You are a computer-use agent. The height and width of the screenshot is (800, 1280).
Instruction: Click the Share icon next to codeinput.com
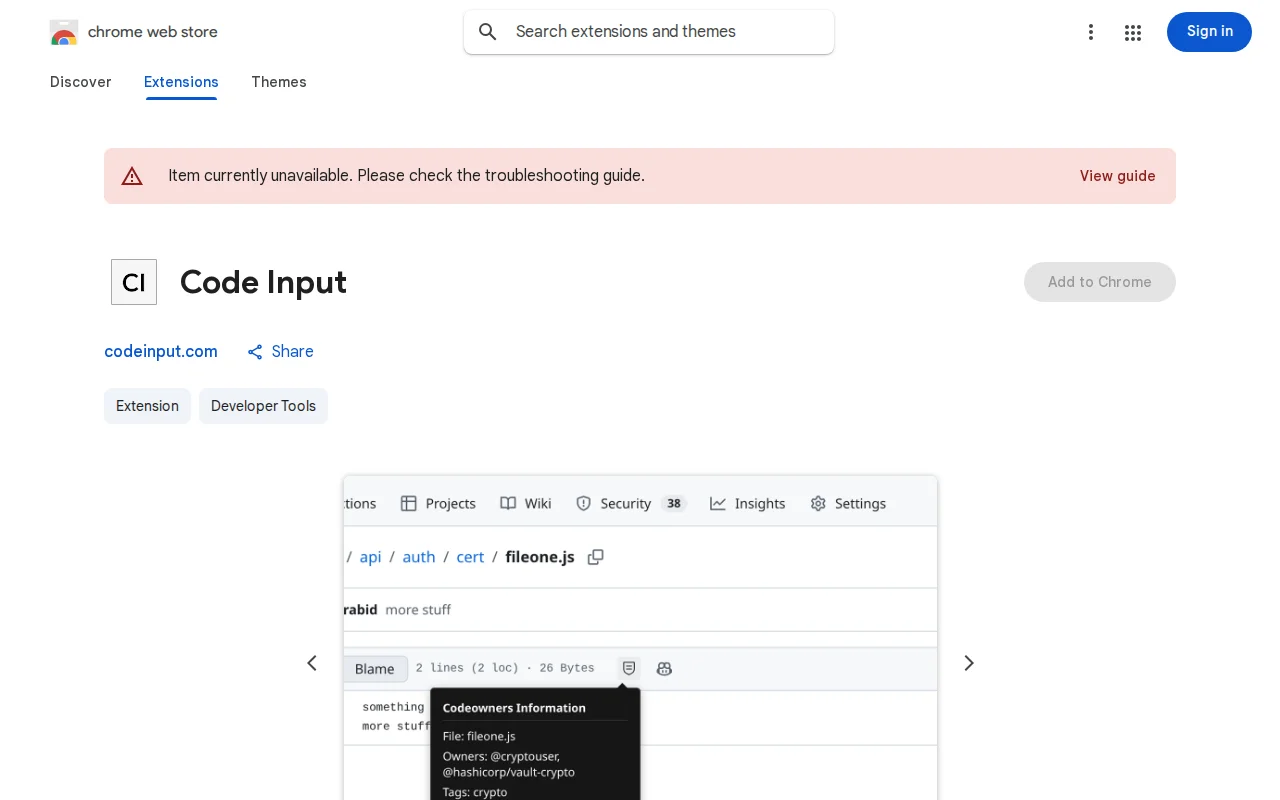tap(255, 352)
